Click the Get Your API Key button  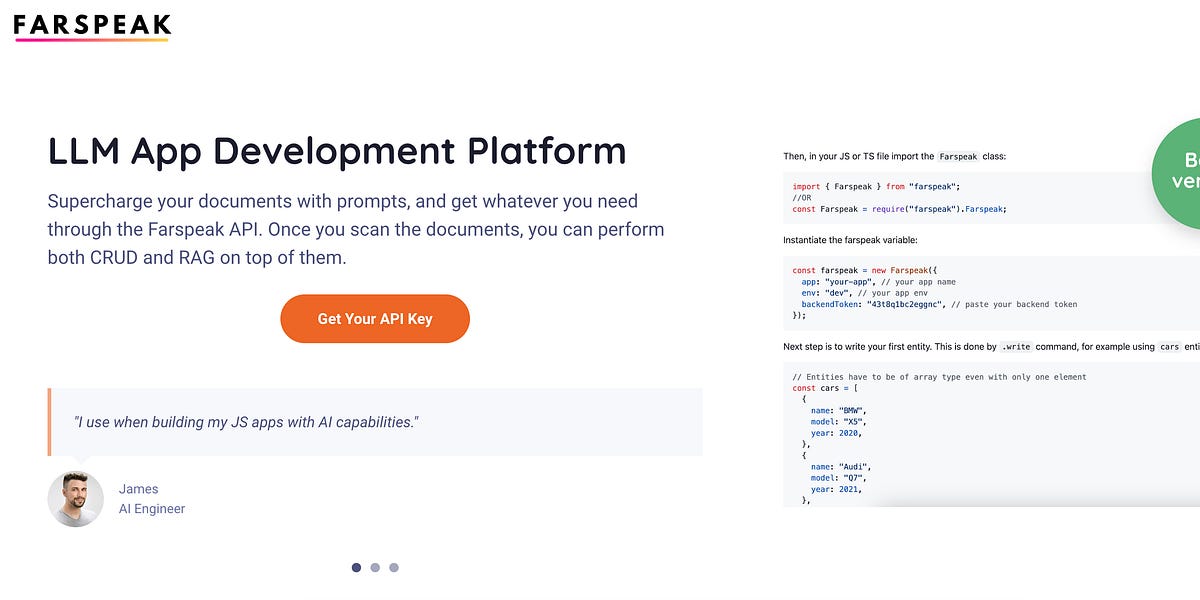point(374,318)
